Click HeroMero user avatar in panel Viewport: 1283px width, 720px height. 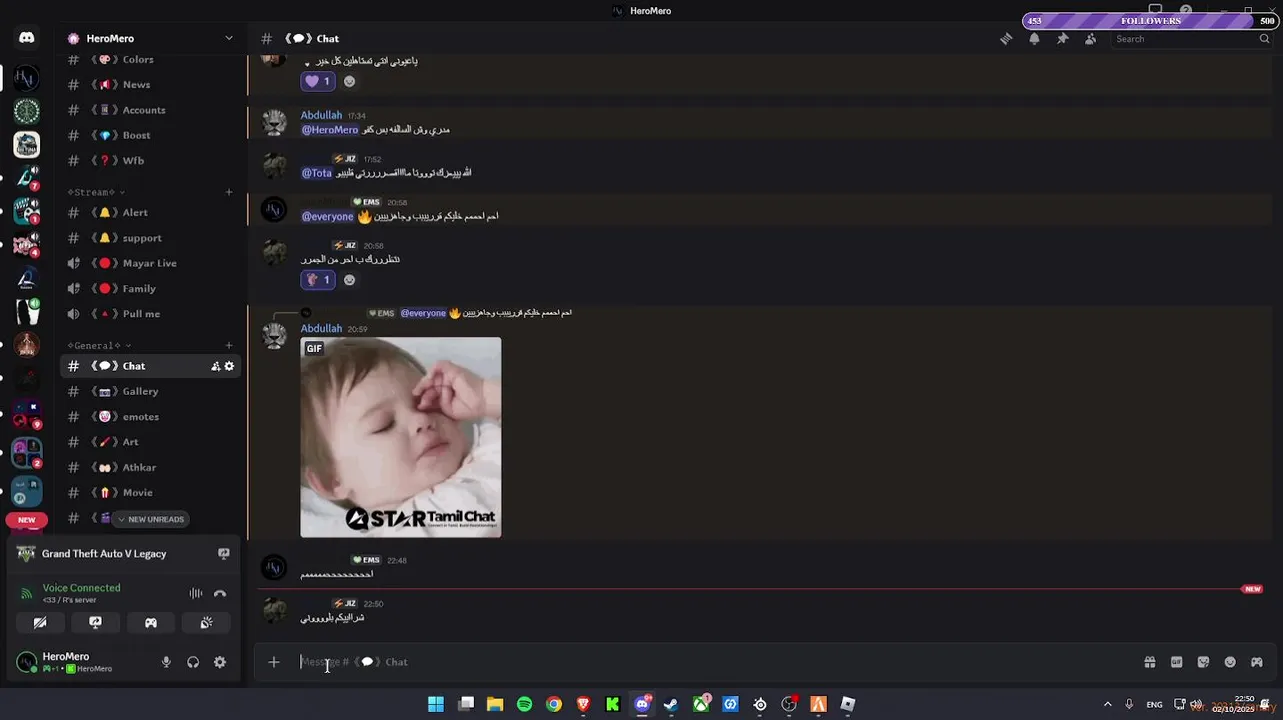(27, 662)
